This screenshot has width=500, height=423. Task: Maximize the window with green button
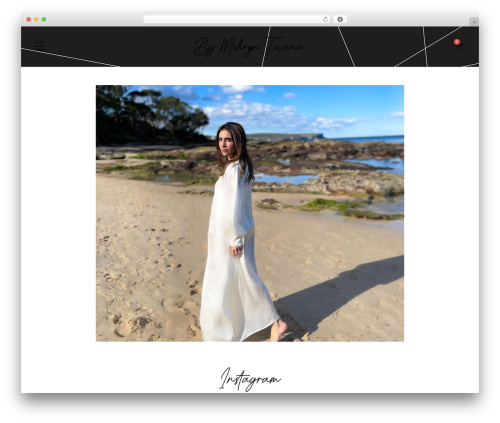coord(44,20)
